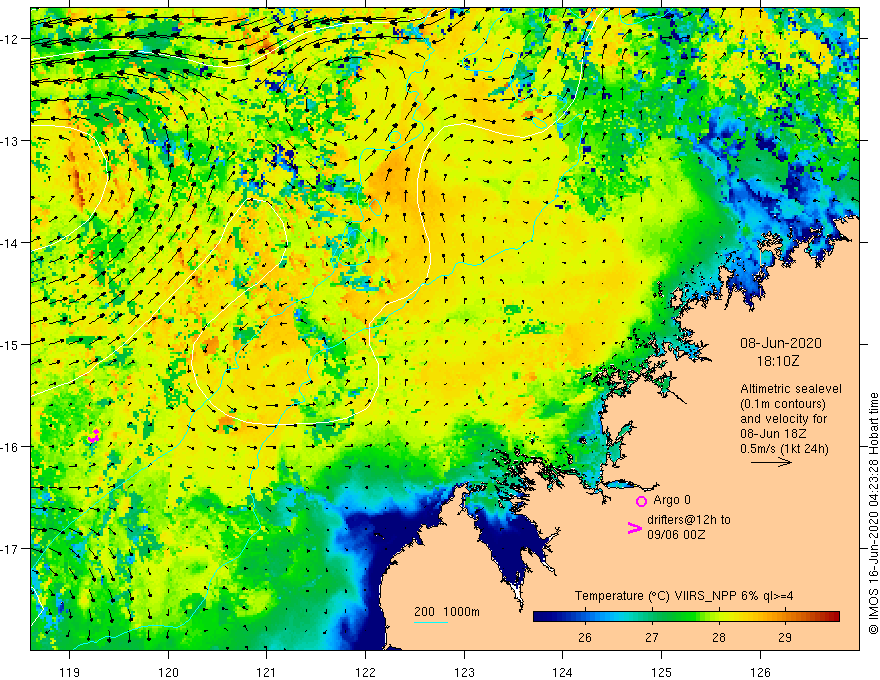Click the velocity scale reference arrow
This screenshot has width=880, height=680.
tap(771, 462)
